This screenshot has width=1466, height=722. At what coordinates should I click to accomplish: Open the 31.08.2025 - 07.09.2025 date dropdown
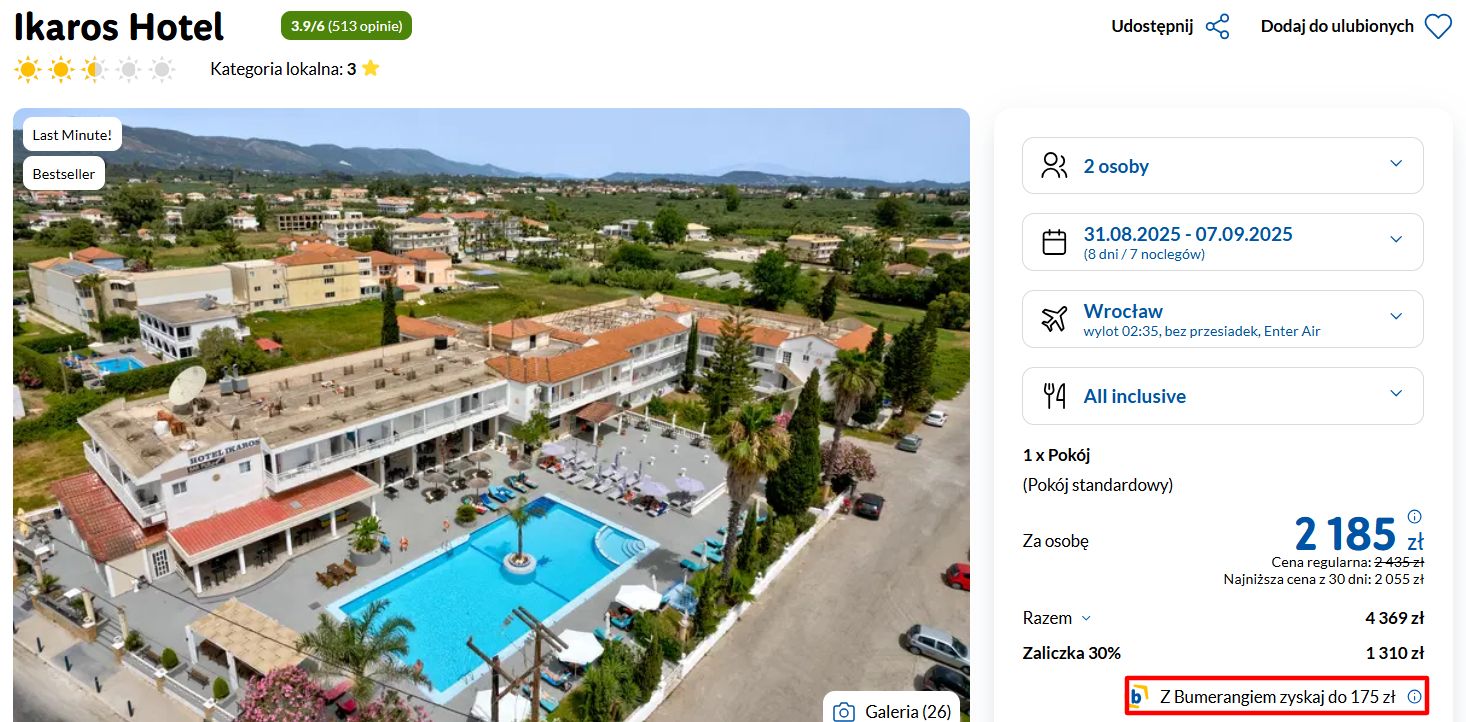coord(1222,242)
